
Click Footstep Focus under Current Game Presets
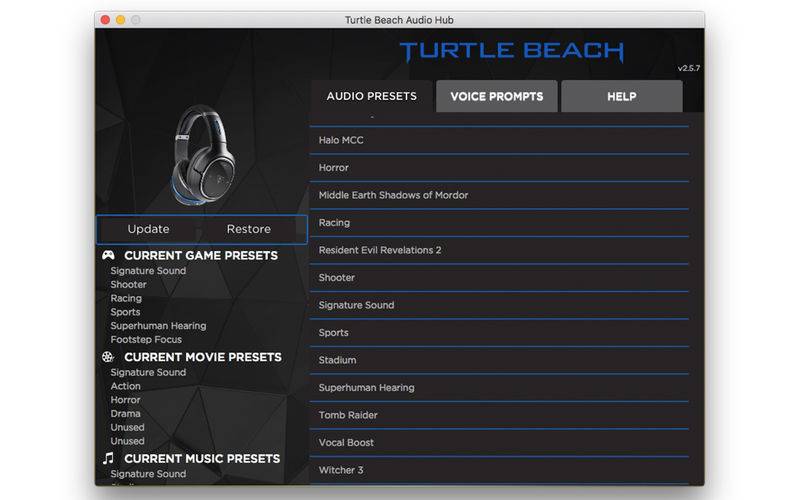[146, 340]
